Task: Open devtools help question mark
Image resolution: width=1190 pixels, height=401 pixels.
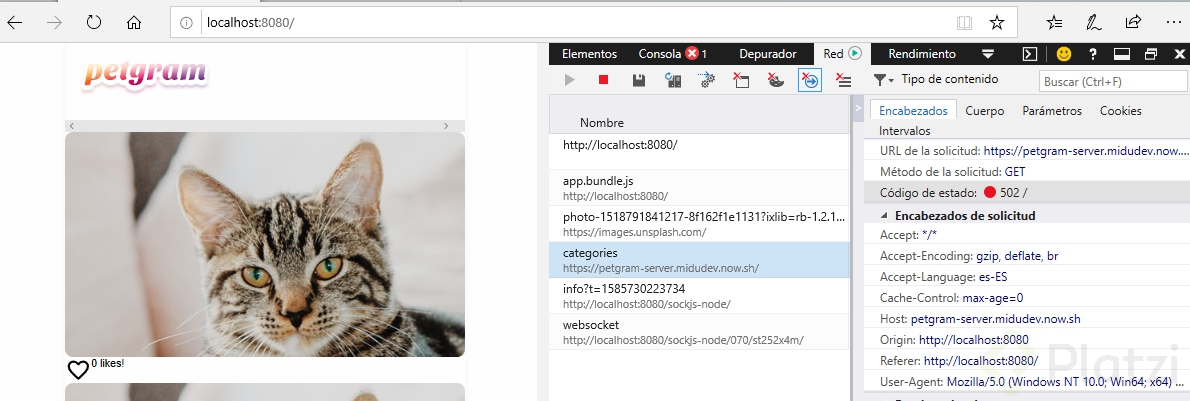Action: [1093, 54]
